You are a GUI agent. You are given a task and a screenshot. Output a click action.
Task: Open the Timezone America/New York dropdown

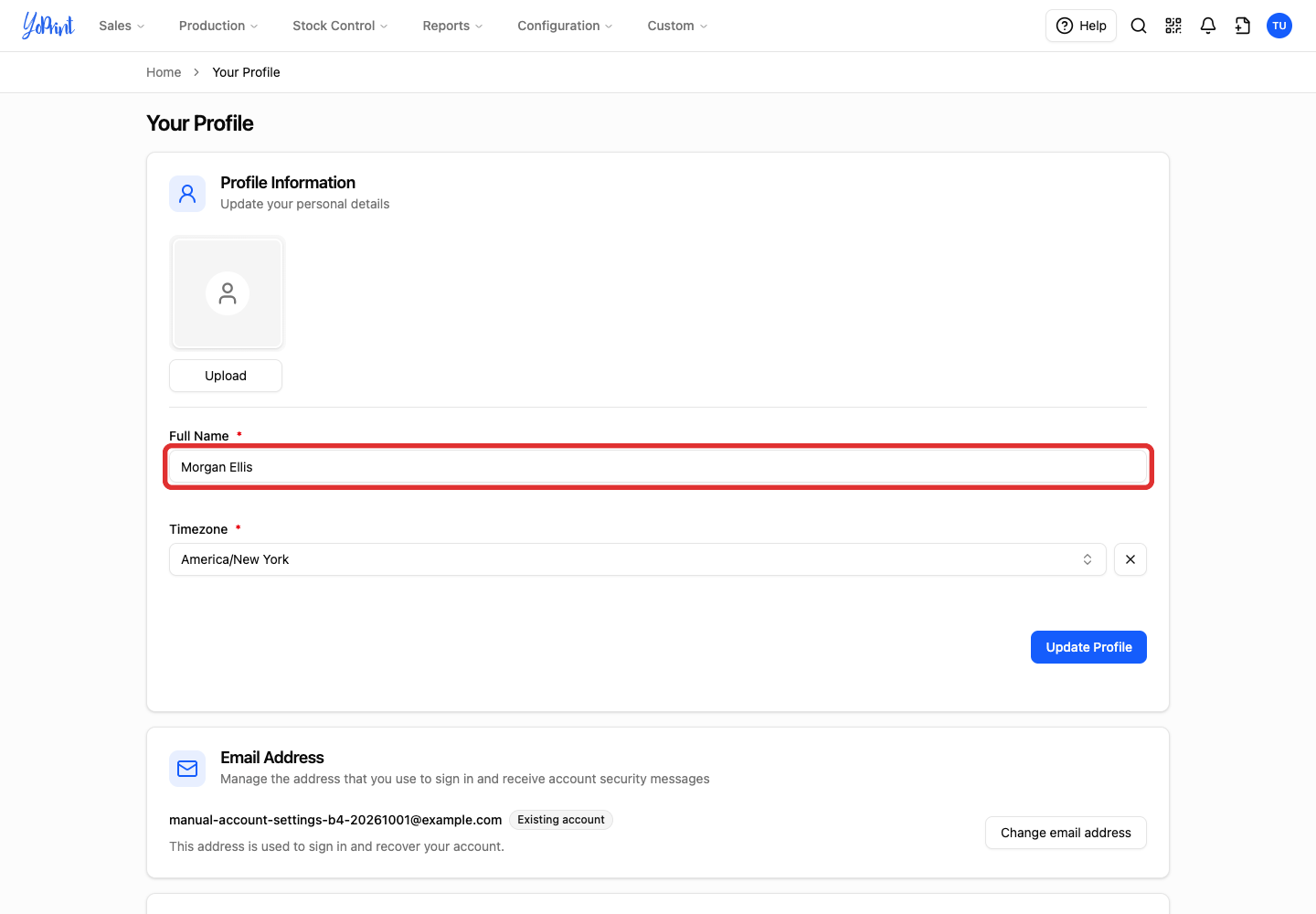click(638, 559)
